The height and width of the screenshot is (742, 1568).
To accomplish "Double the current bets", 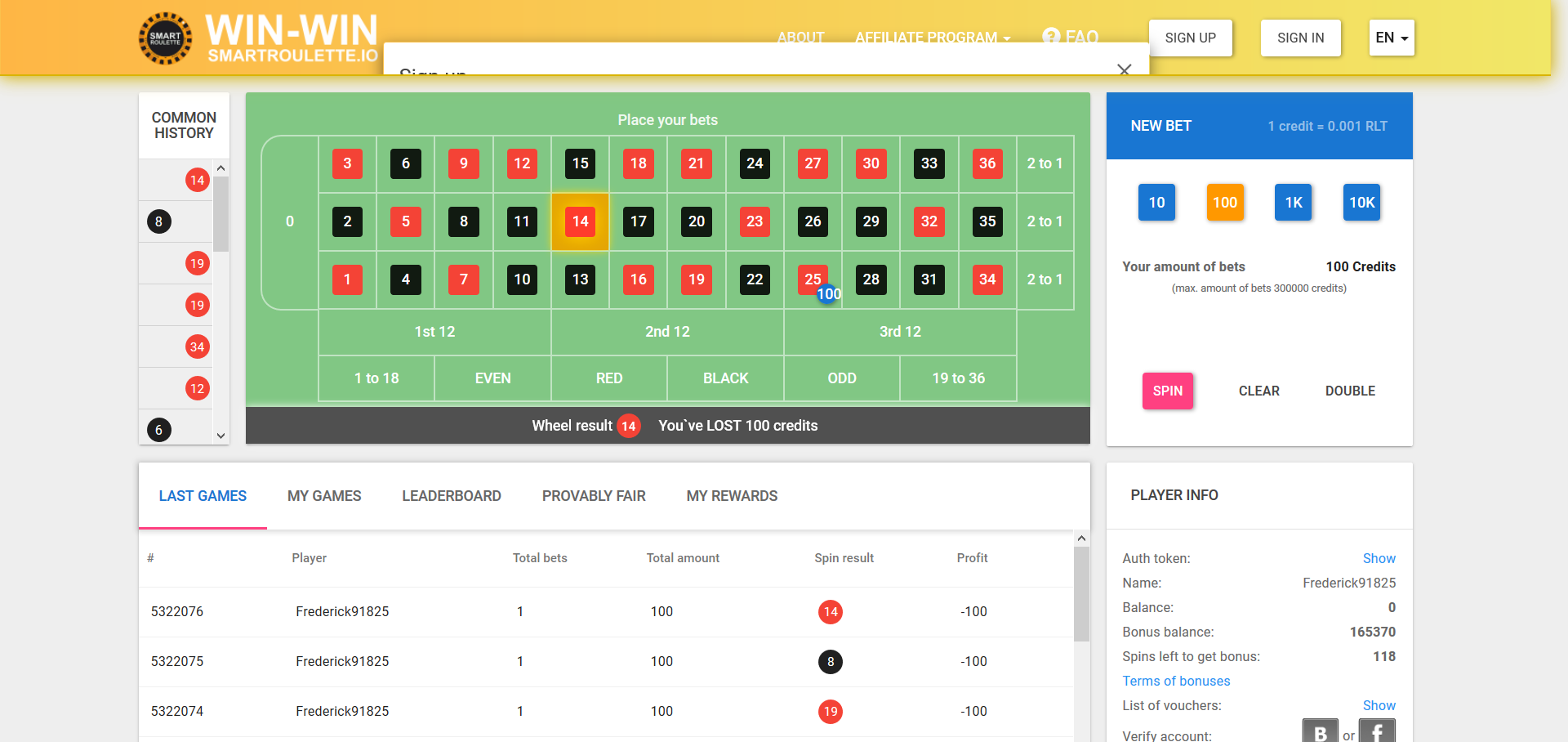I will [x=1351, y=391].
